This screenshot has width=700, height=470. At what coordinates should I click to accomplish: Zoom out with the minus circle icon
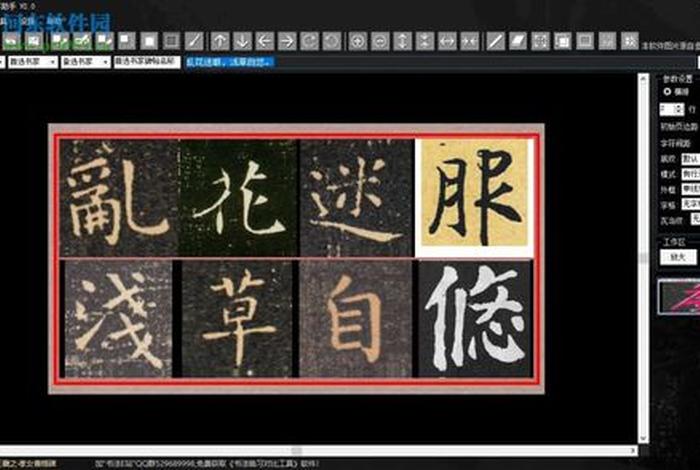[380, 42]
